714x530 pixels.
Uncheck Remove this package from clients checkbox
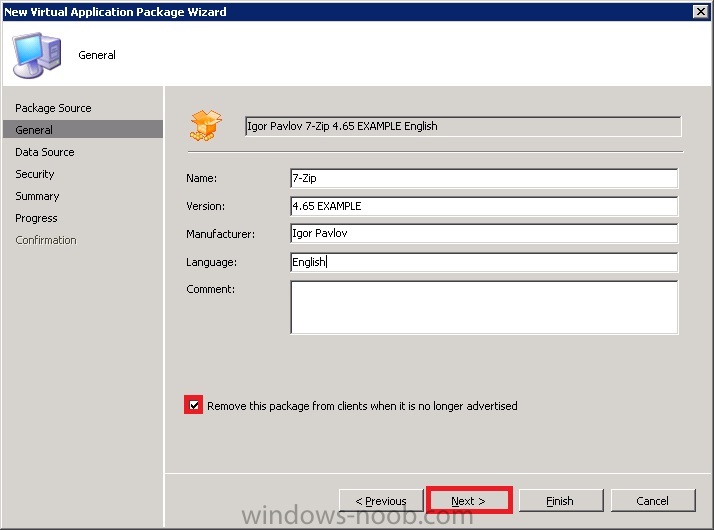tap(194, 405)
